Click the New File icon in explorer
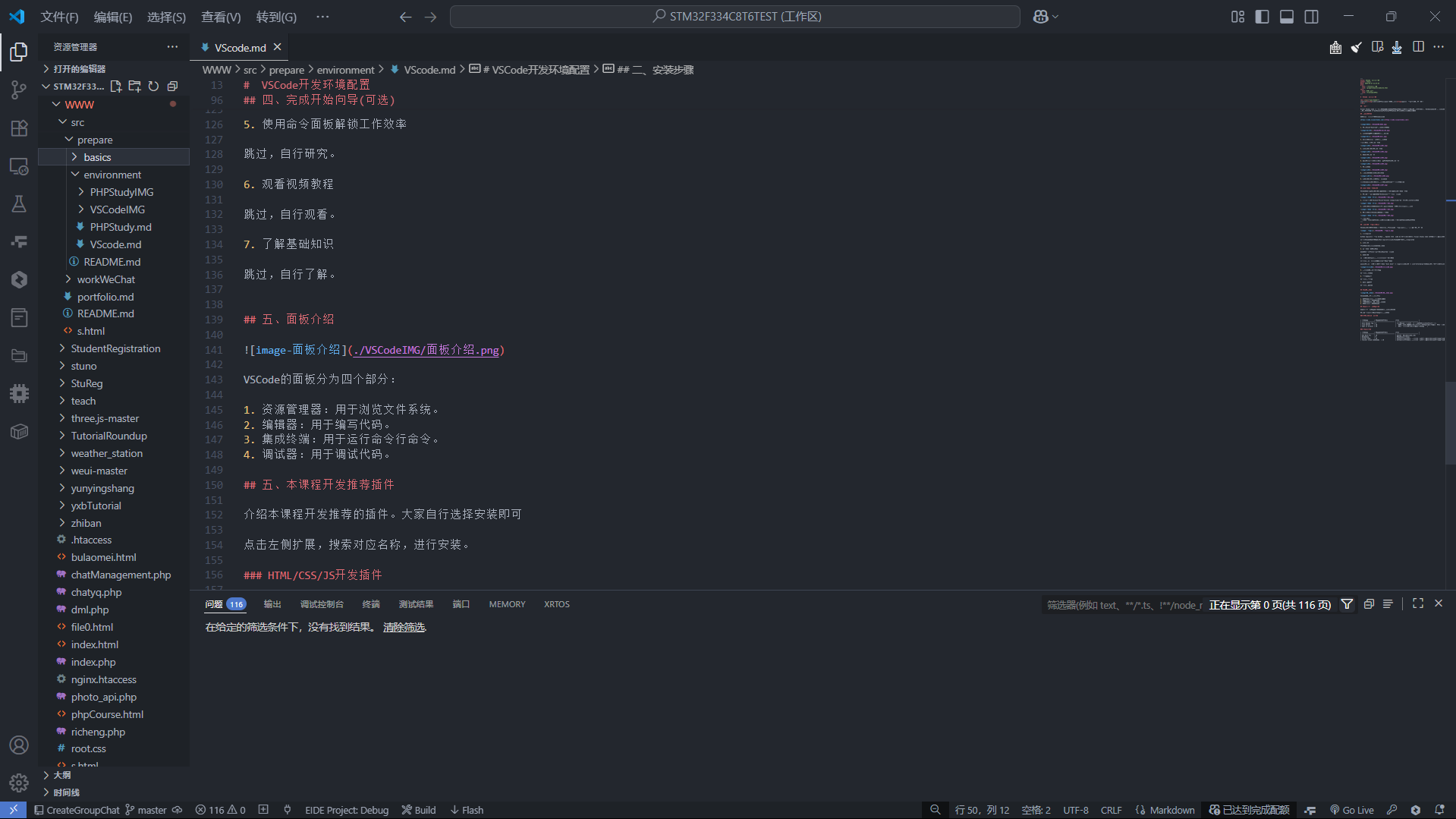Image resolution: width=1456 pixels, height=819 pixels. coord(116,87)
